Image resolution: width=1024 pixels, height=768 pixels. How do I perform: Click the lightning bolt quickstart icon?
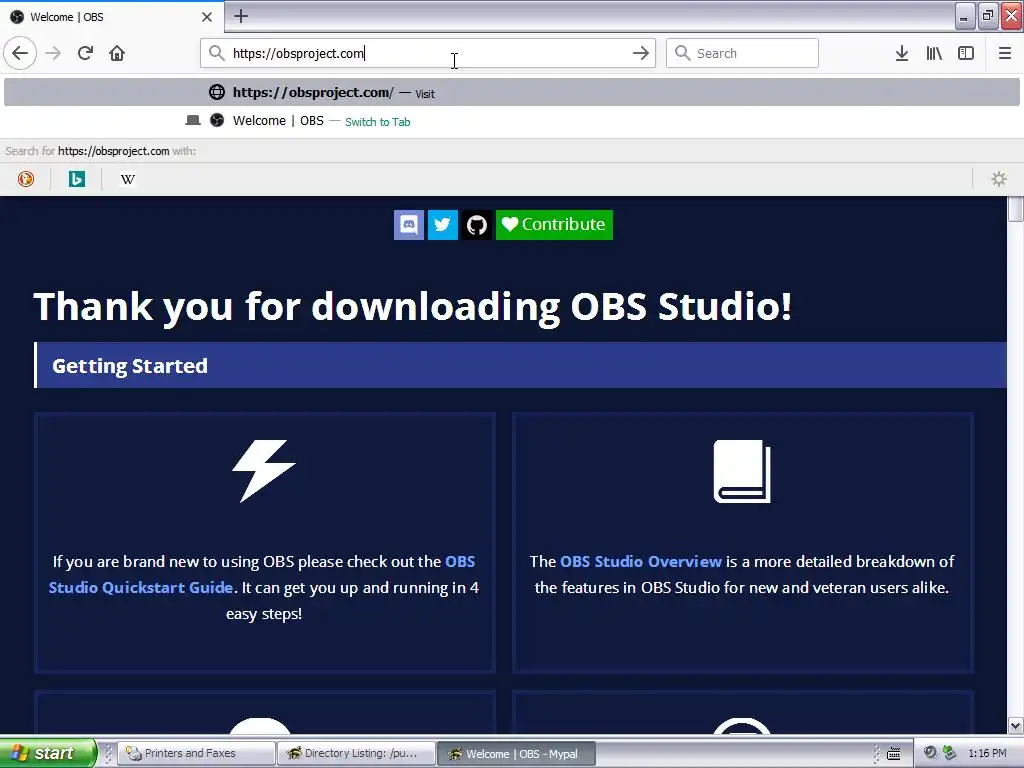point(264,471)
